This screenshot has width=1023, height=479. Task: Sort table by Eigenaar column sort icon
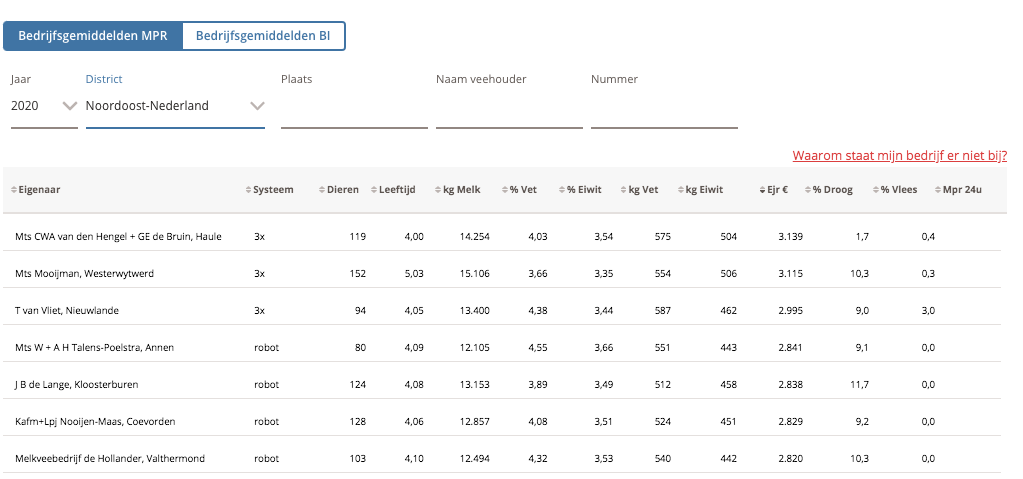click(x=14, y=190)
